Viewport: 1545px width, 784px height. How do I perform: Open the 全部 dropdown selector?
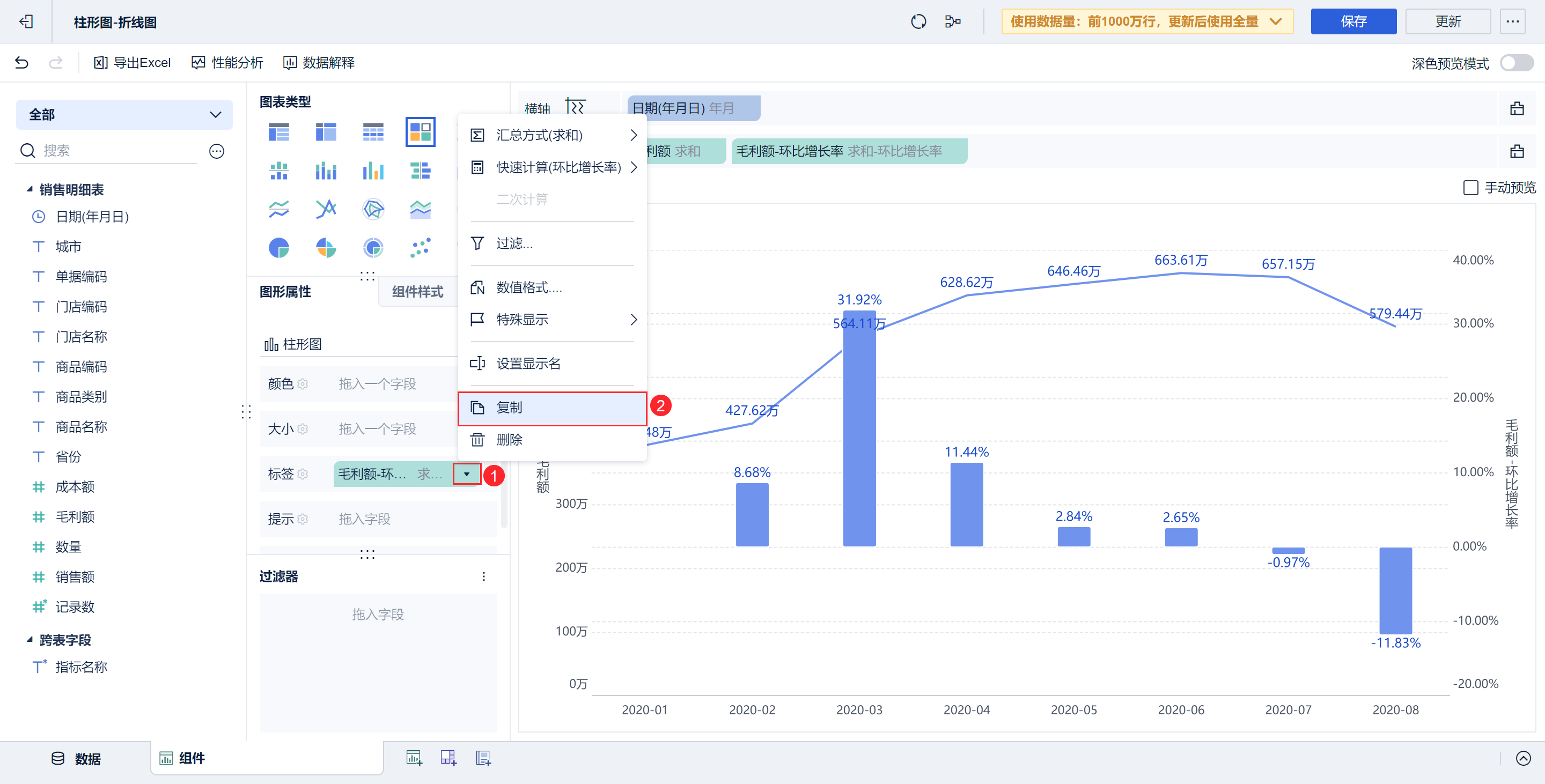pos(124,114)
